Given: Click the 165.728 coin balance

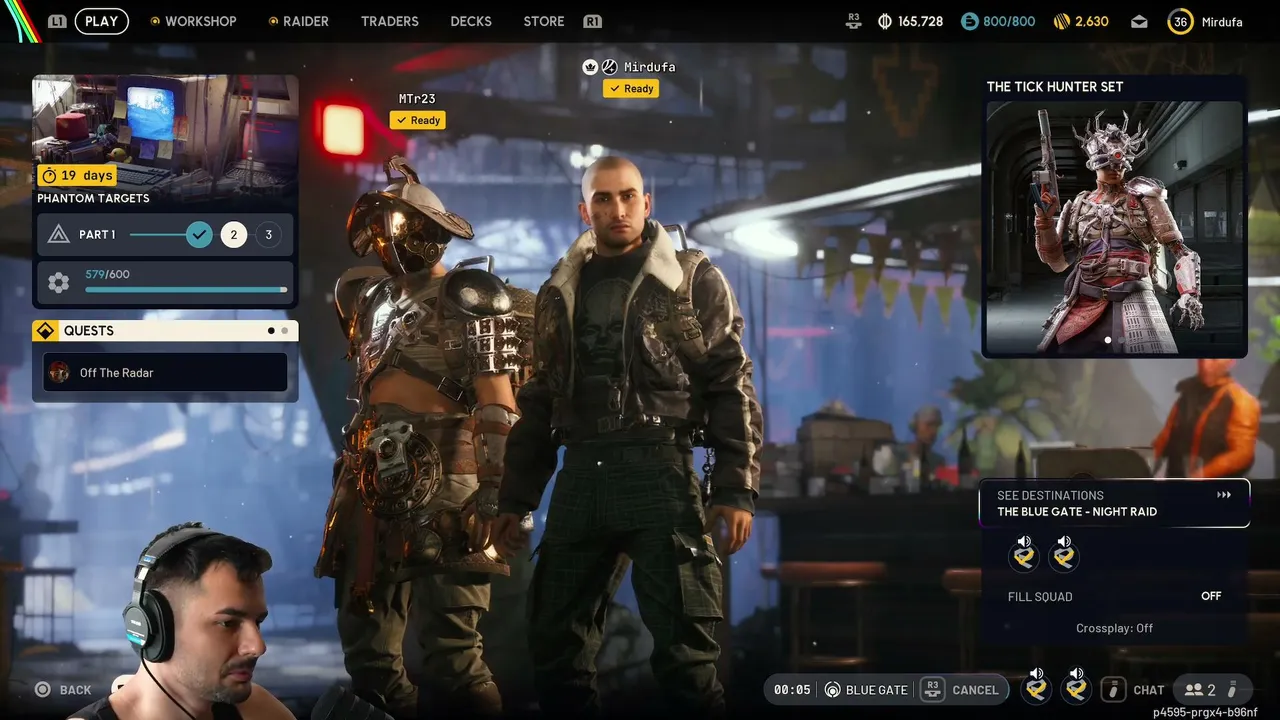Looking at the screenshot, I should click(920, 21).
